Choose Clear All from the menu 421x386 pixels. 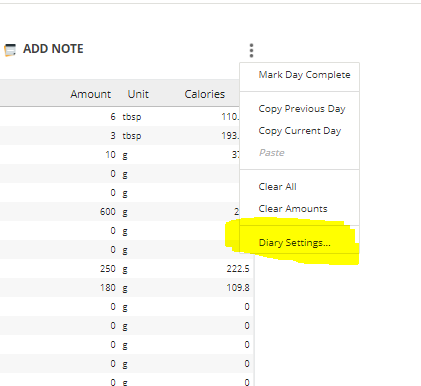coord(277,187)
